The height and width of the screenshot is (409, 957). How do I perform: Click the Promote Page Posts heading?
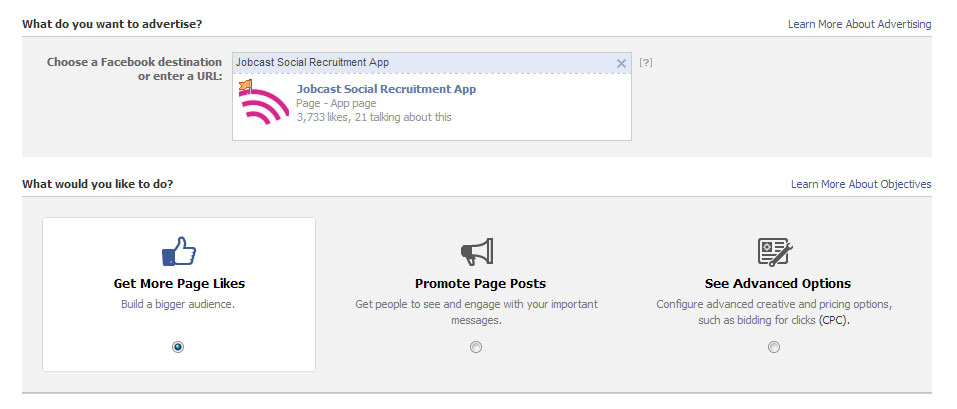(x=480, y=284)
